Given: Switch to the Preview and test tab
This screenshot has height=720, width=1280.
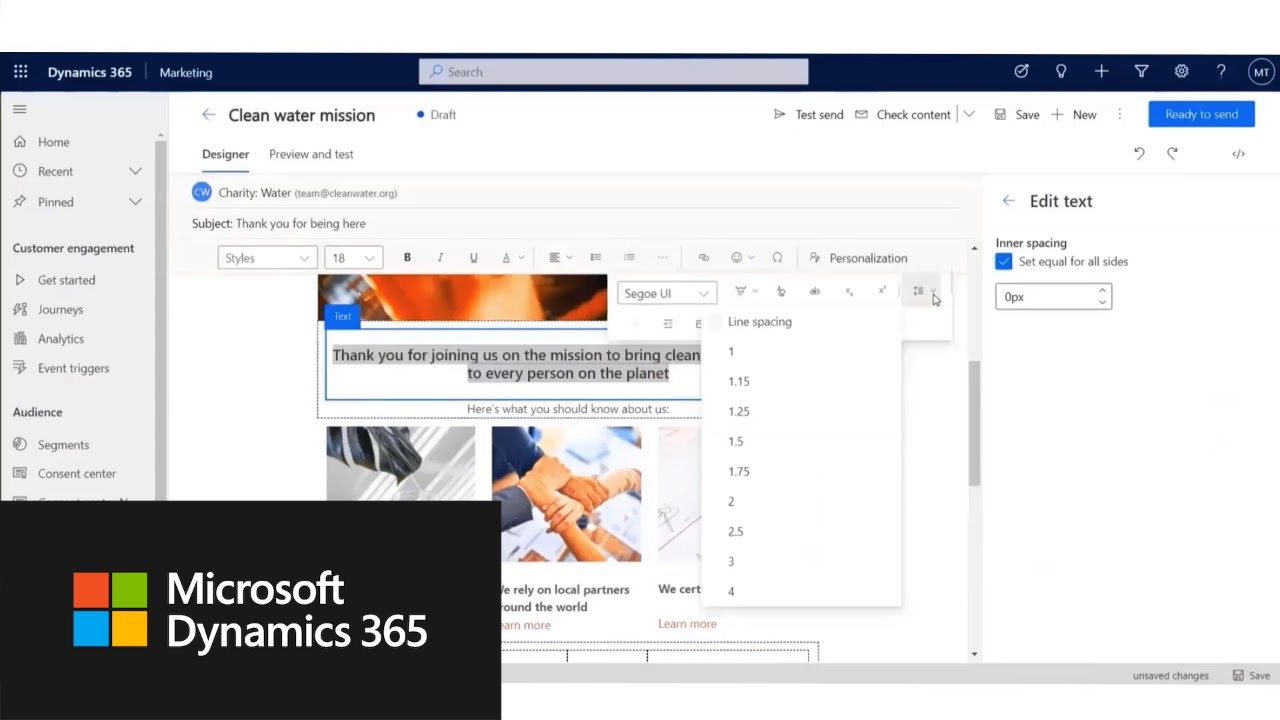Looking at the screenshot, I should (x=311, y=154).
